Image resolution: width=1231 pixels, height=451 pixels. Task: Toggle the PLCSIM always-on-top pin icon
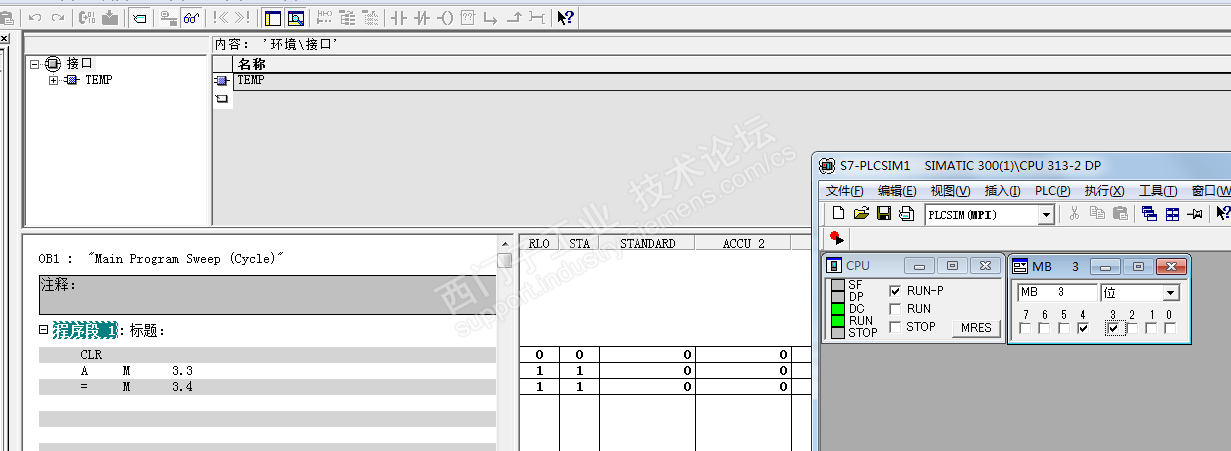pos(1194,213)
